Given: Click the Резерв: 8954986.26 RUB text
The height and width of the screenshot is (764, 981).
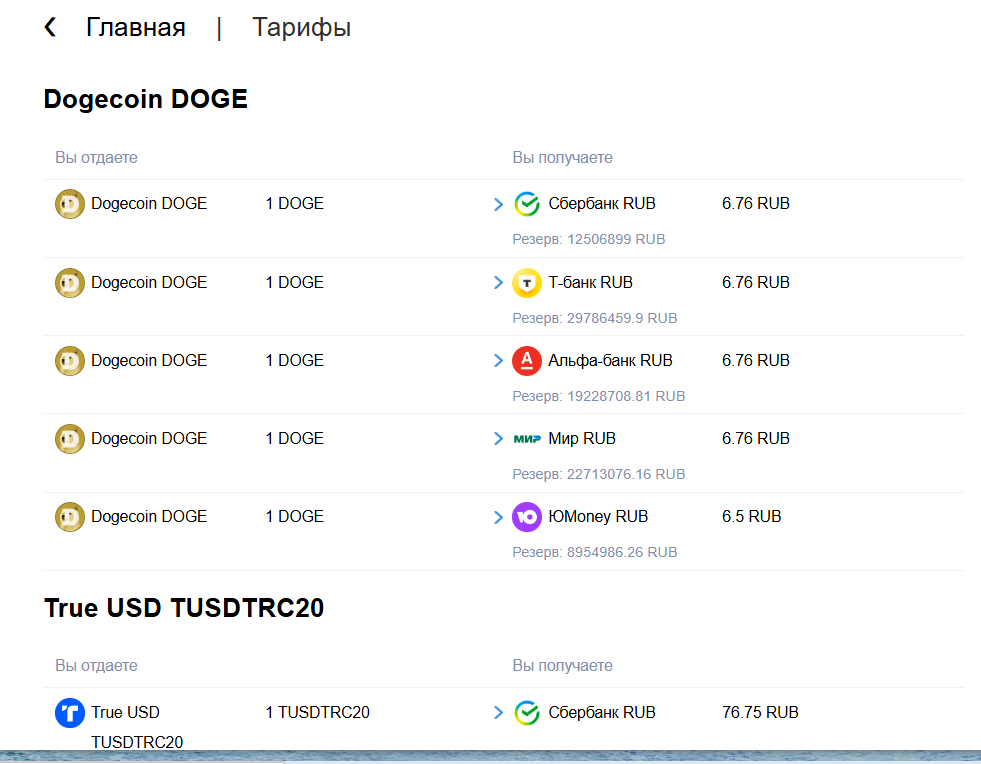Looking at the screenshot, I should point(594,552).
